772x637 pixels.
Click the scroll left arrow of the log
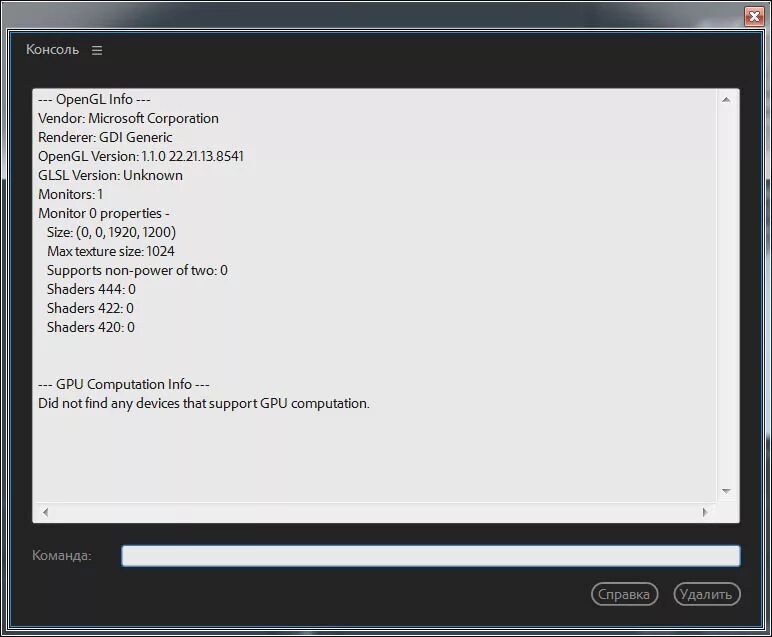[45, 512]
